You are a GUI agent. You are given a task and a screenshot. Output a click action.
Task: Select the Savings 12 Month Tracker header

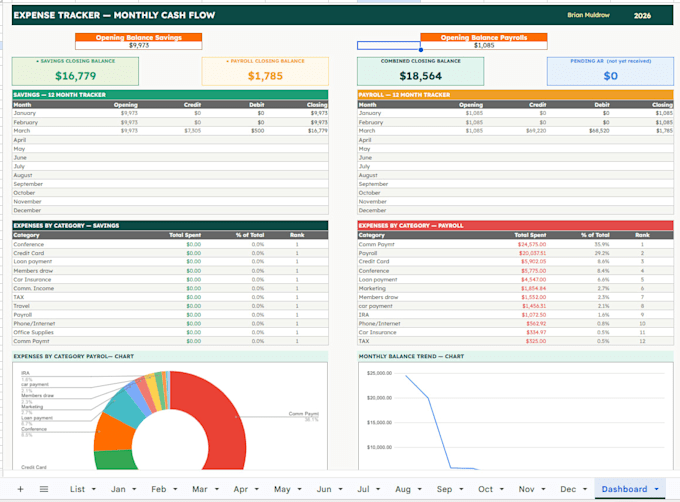[170, 95]
